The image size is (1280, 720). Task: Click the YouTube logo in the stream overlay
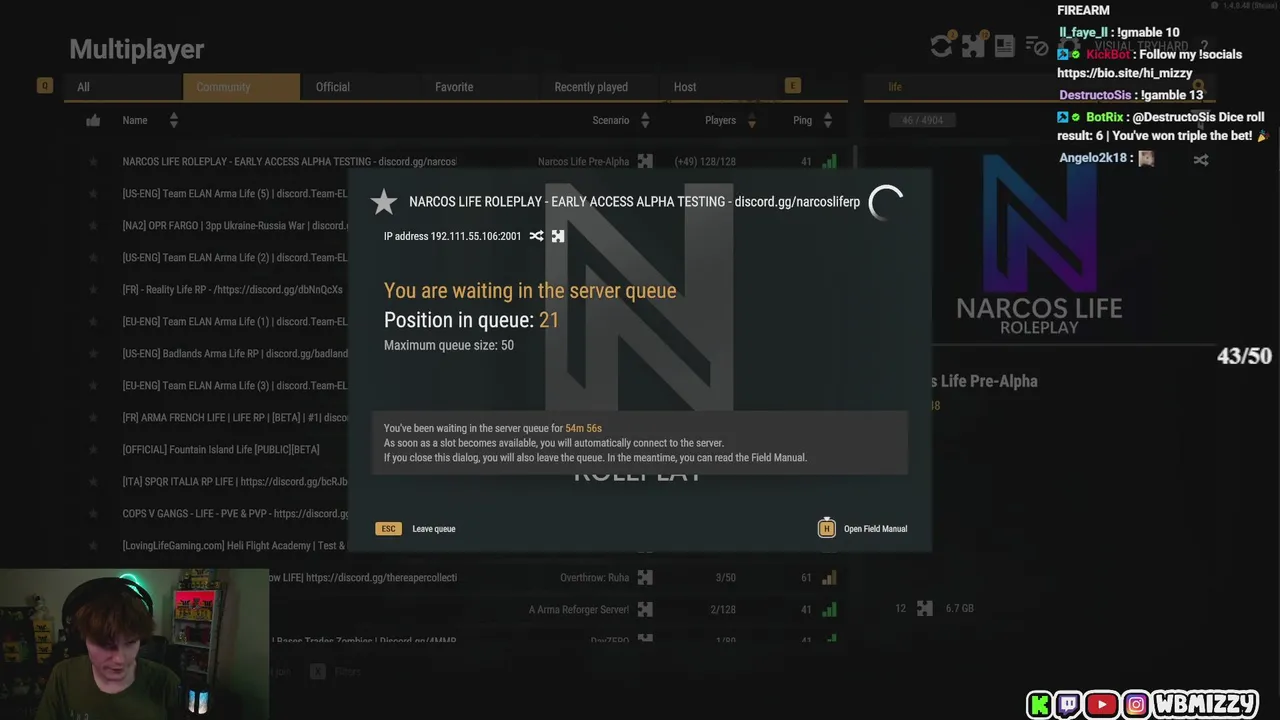1102,704
